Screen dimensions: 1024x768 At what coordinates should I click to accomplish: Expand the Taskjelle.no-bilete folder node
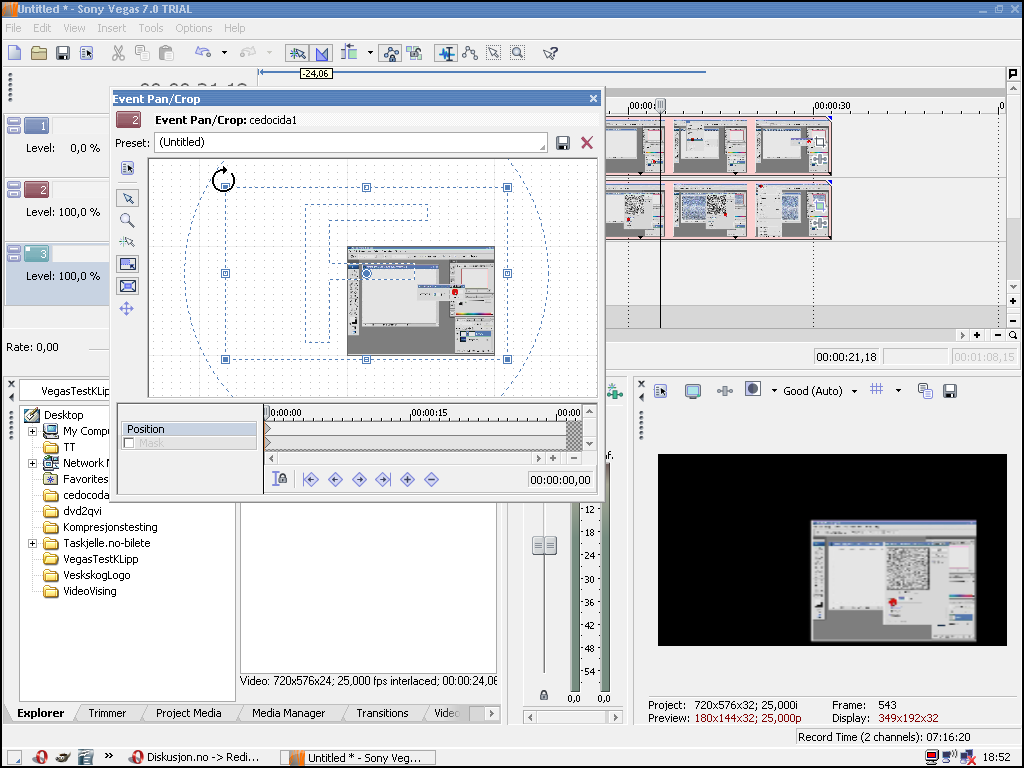33,543
